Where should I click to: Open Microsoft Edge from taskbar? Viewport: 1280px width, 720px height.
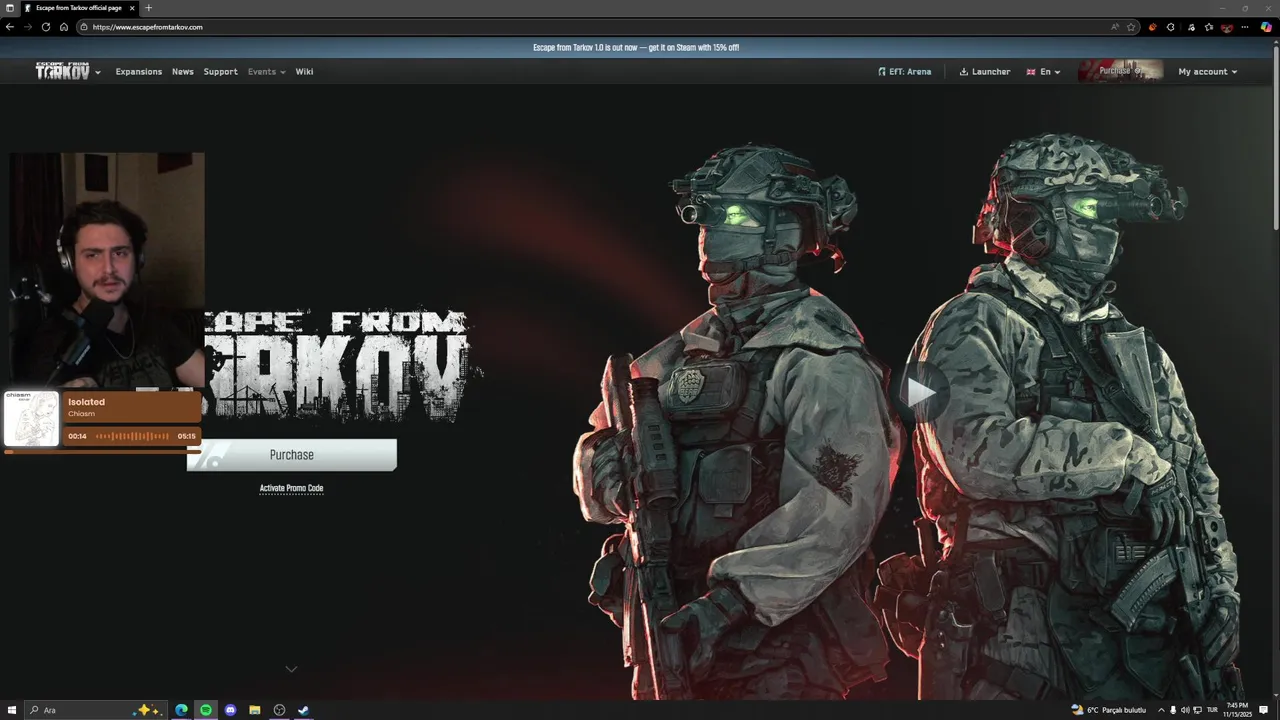(x=182, y=710)
